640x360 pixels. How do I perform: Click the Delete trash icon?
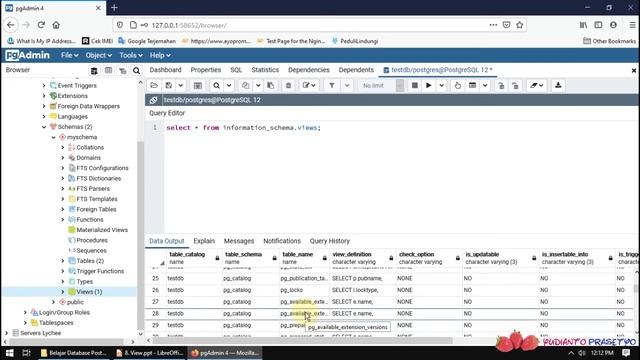(x=288, y=85)
